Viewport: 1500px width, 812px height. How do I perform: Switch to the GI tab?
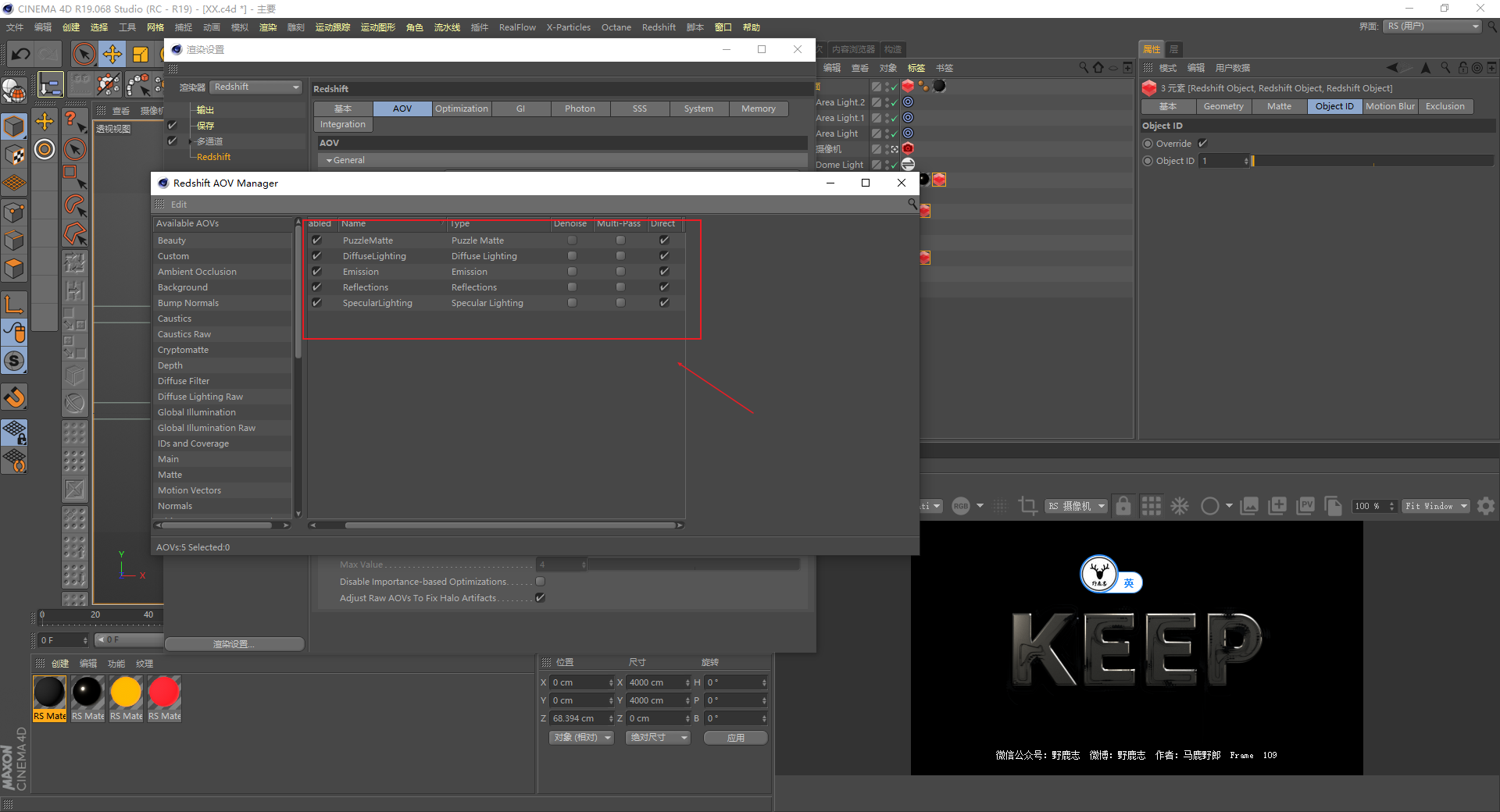520,109
